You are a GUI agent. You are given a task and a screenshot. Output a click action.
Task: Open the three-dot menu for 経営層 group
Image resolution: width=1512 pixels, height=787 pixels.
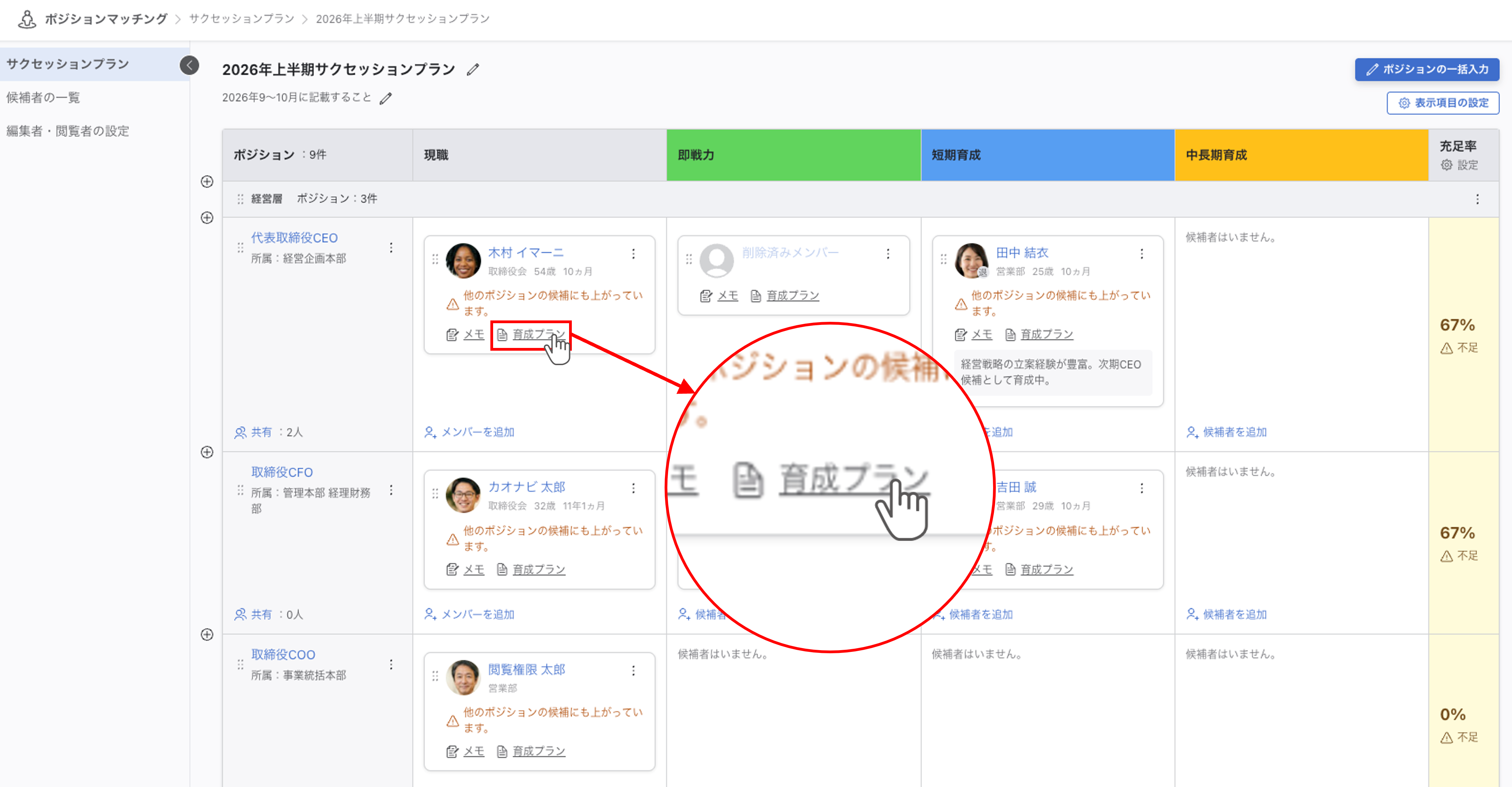pos(1477,199)
